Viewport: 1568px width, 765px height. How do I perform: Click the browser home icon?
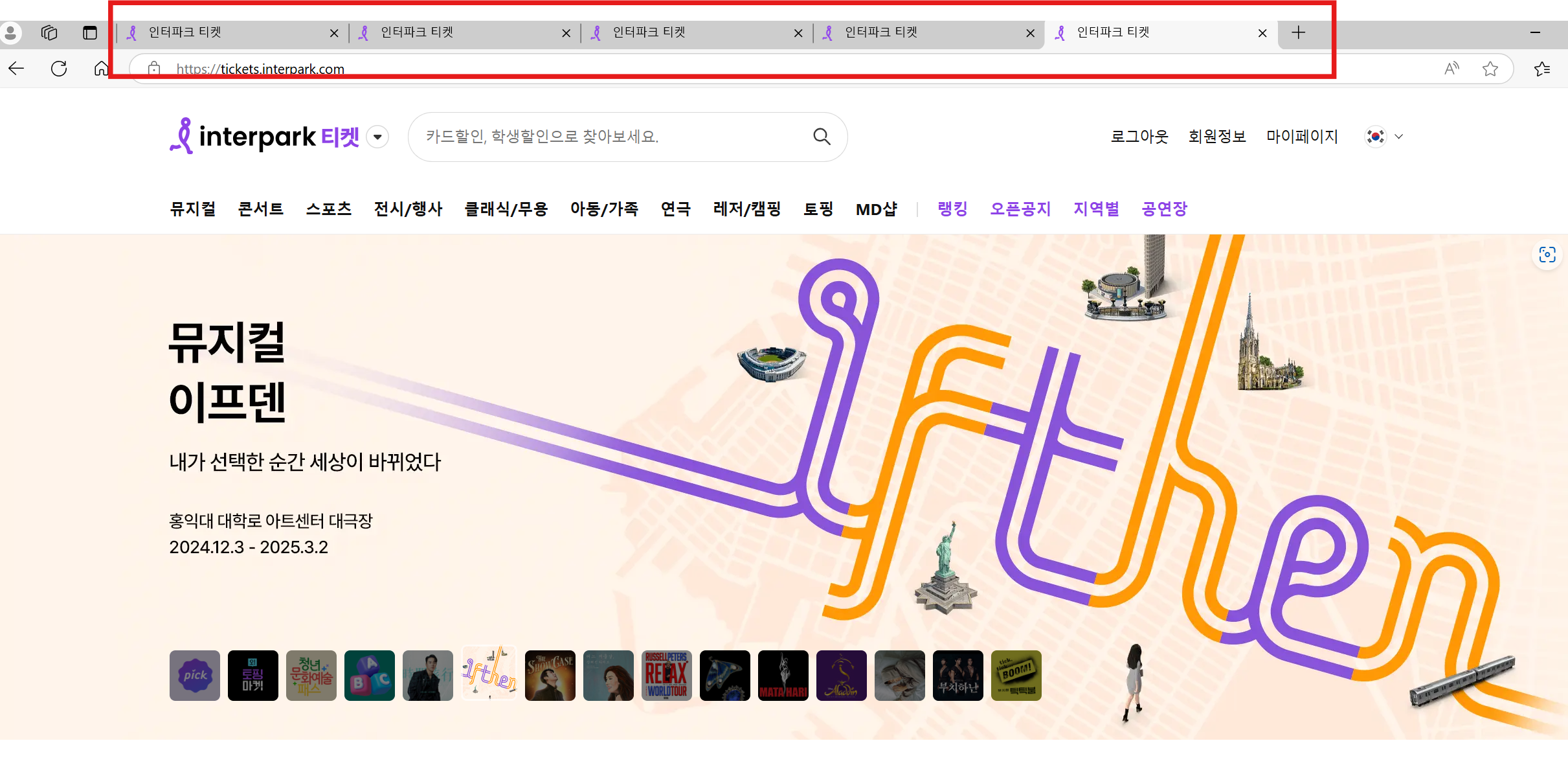[x=101, y=69]
